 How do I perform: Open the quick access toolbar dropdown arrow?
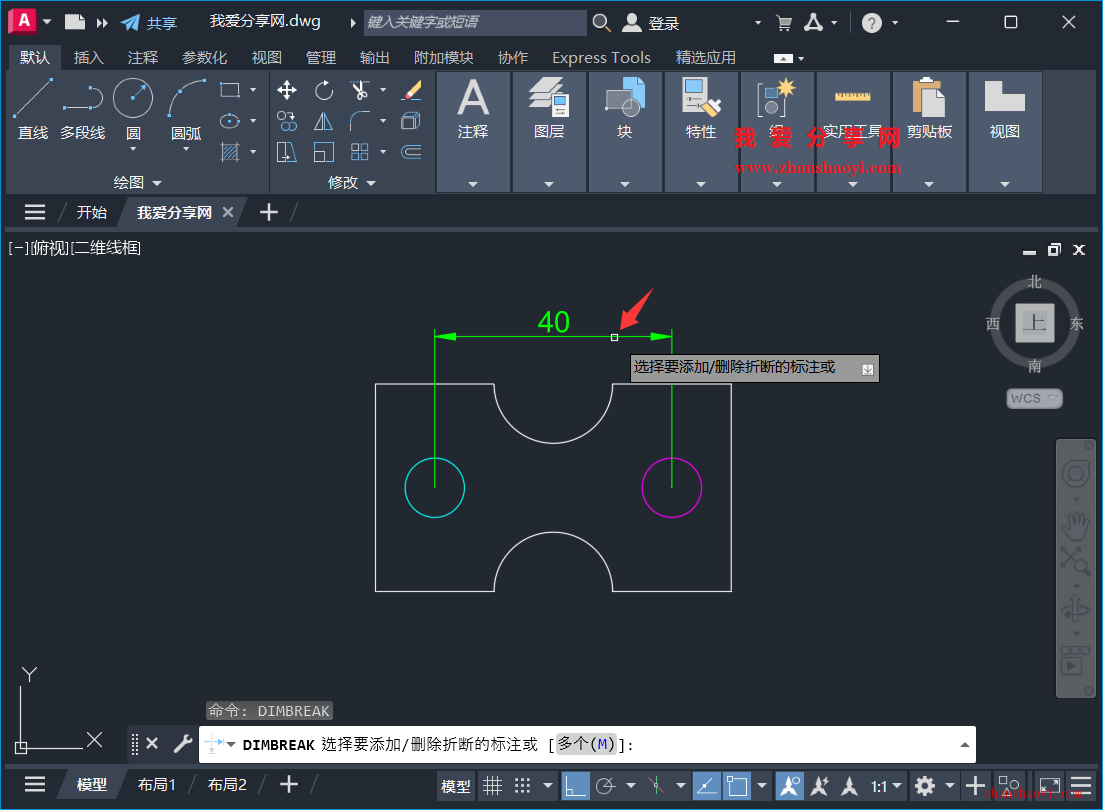pos(101,23)
